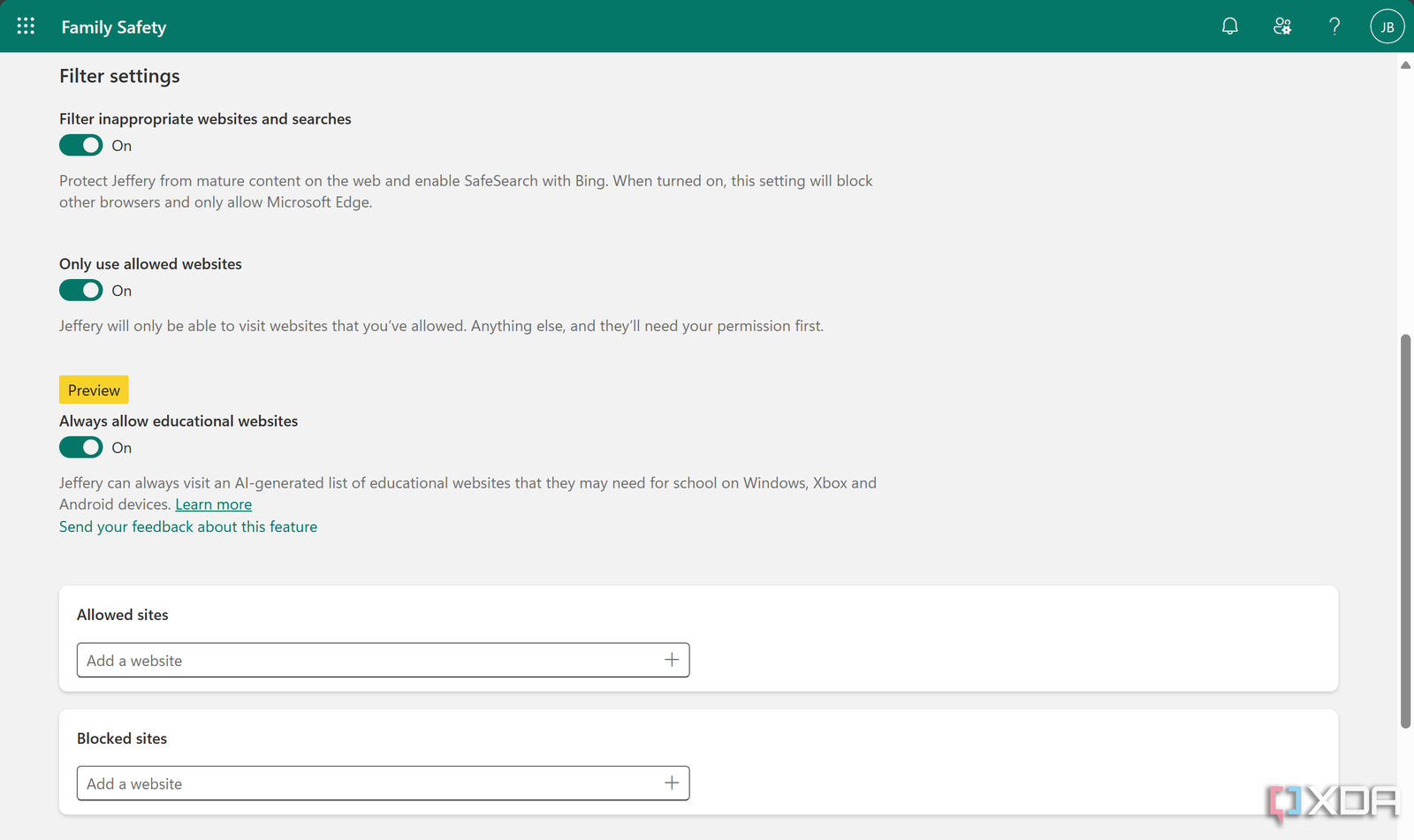Toggle off Always allow educational websites
Screen dimensions: 1414x840
tap(80, 447)
